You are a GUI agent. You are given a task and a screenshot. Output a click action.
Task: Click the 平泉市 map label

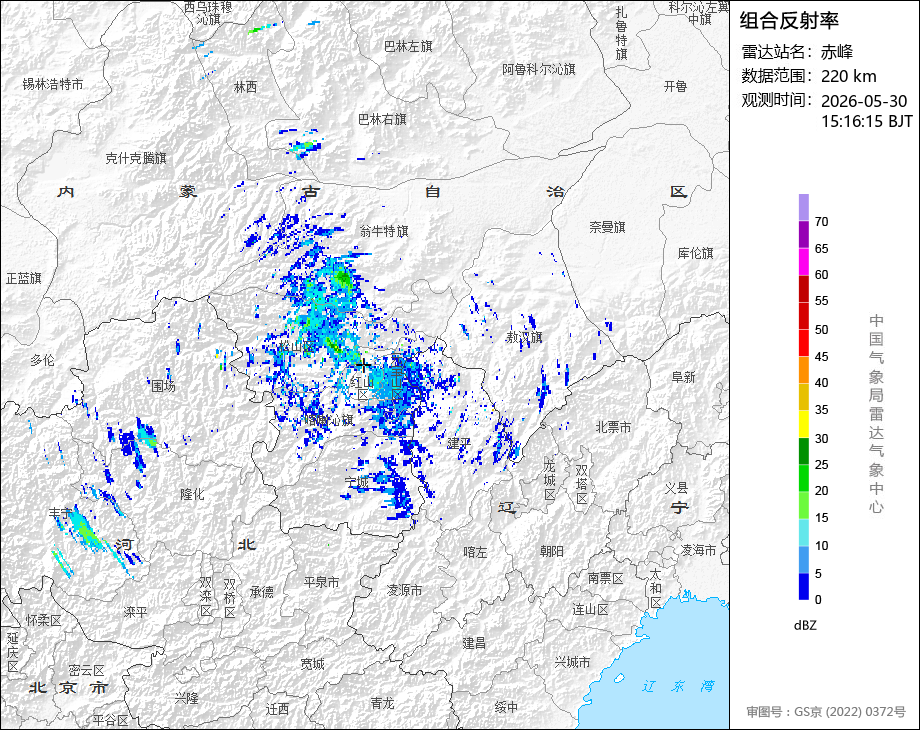click(322, 582)
